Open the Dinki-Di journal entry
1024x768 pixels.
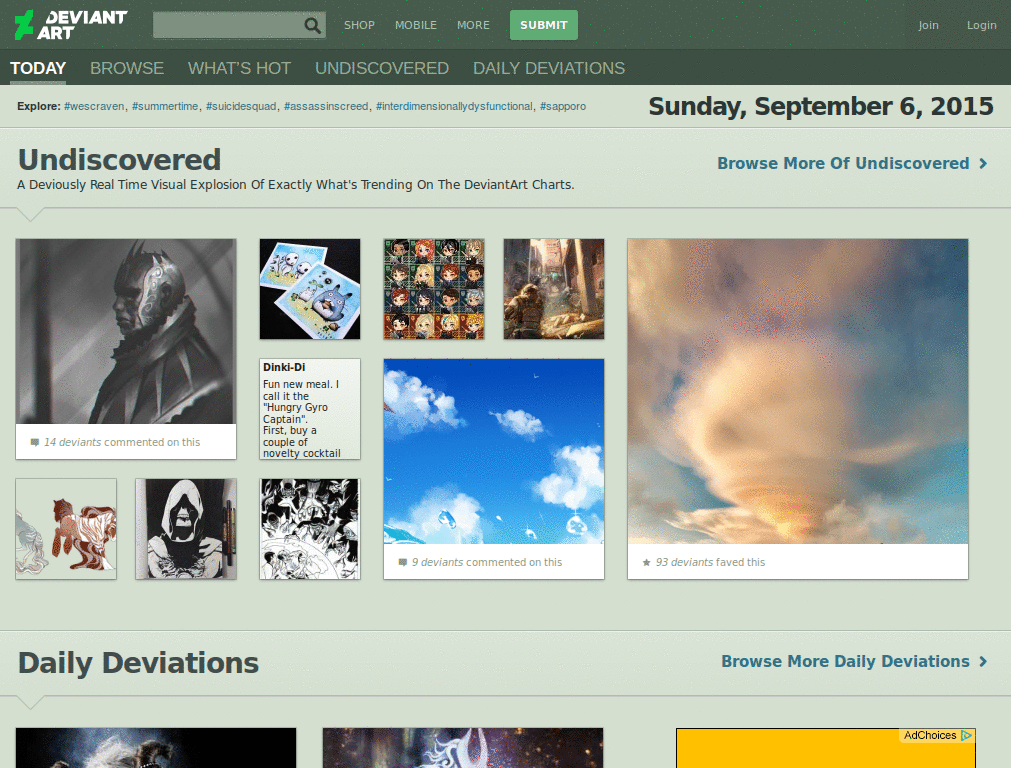pos(310,409)
